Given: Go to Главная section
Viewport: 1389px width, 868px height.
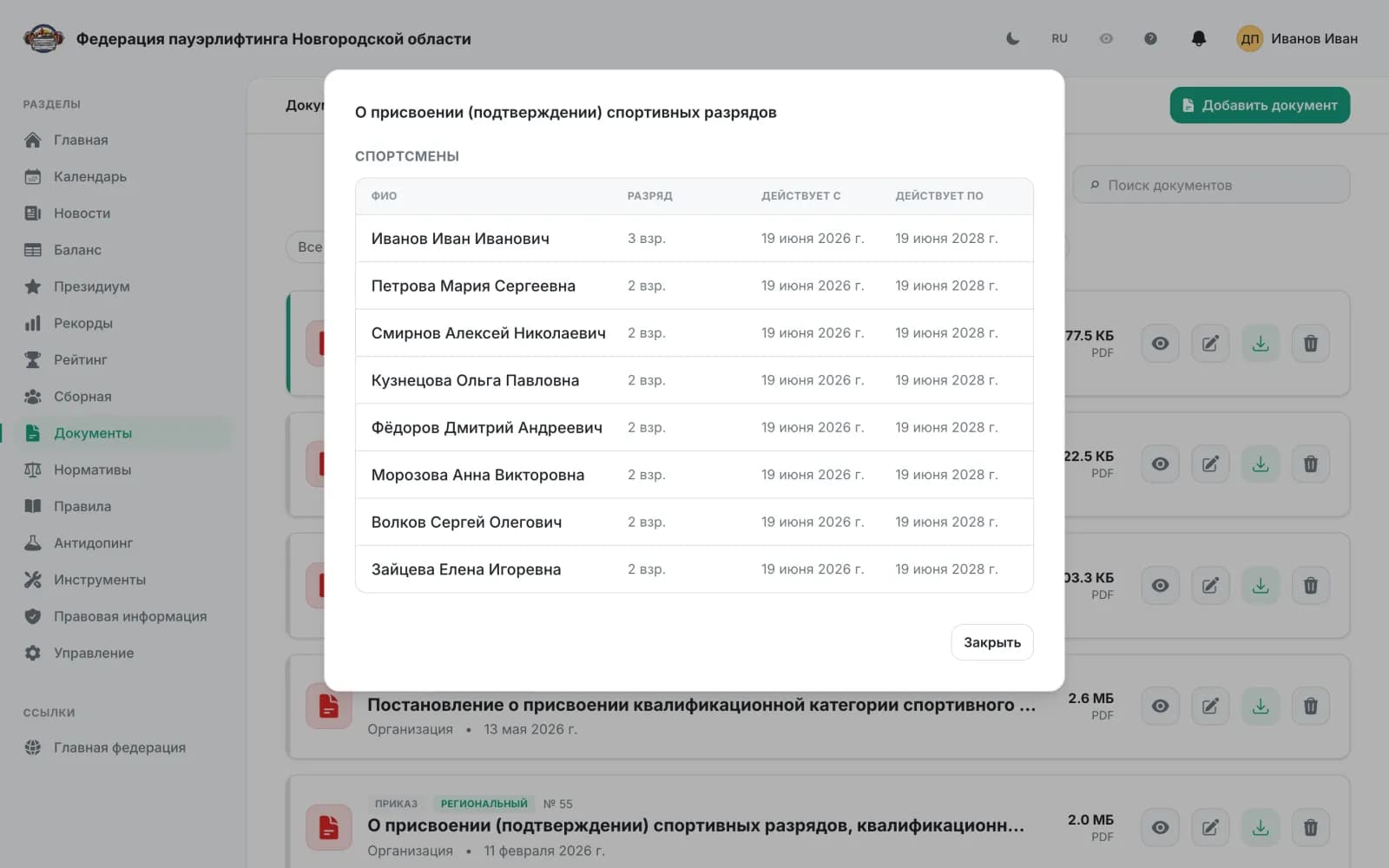Looking at the screenshot, I should (x=81, y=140).
